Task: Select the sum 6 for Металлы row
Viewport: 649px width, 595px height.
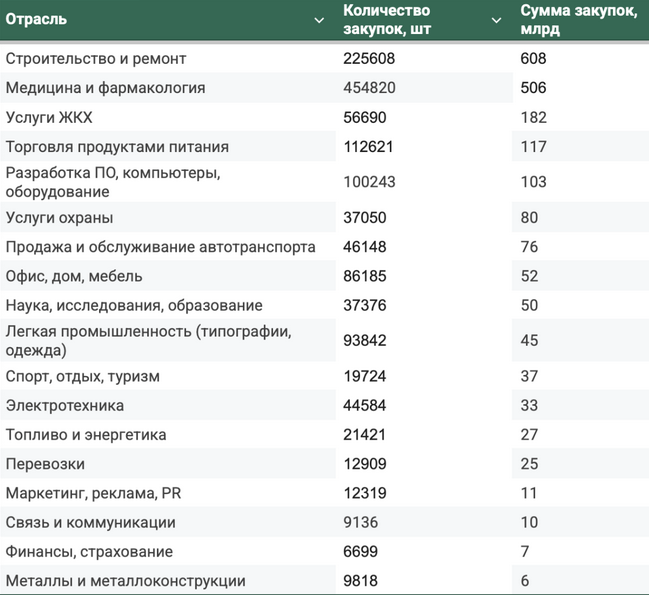Action: (x=525, y=581)
